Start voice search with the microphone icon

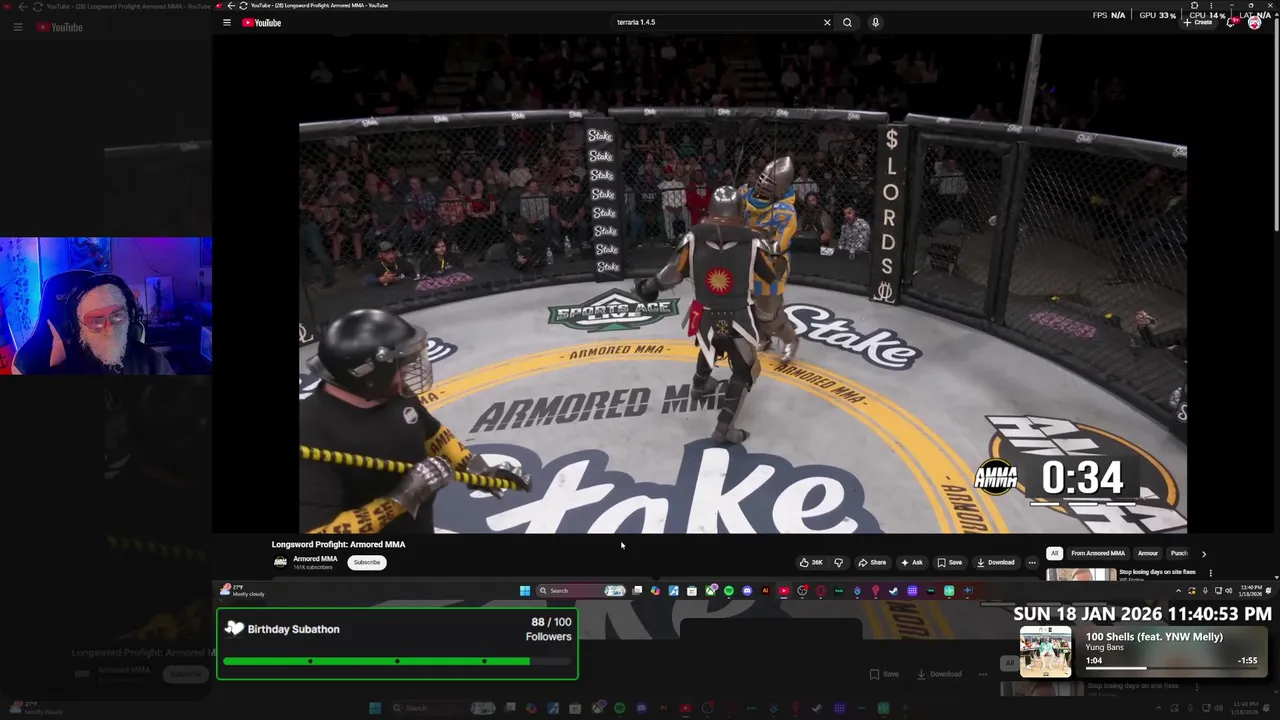[x=875, y=22]
